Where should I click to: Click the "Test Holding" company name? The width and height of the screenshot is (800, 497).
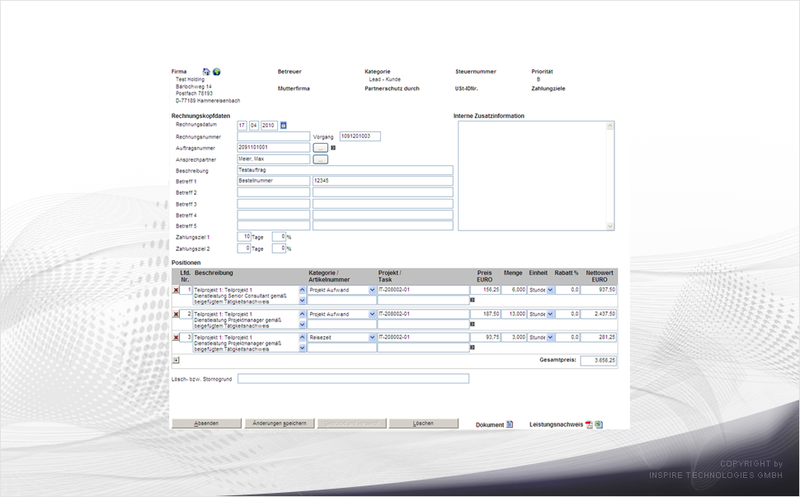190,80
